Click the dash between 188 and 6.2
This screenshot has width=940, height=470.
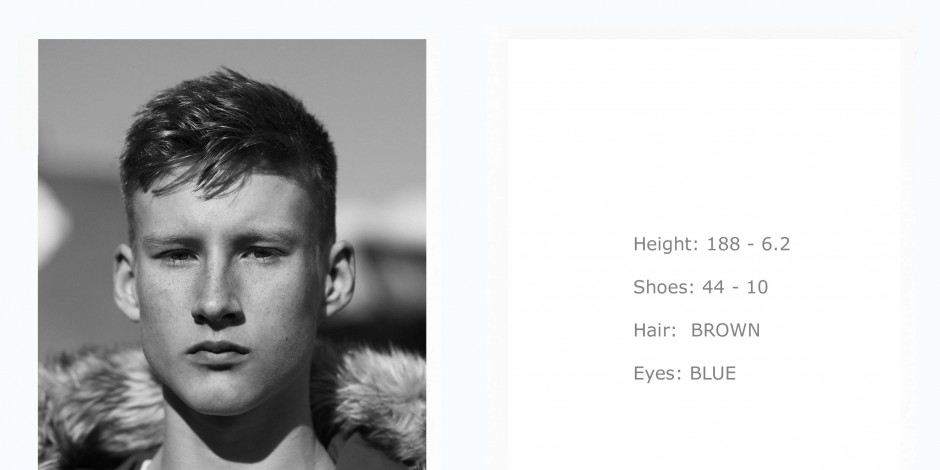(751, 245)
